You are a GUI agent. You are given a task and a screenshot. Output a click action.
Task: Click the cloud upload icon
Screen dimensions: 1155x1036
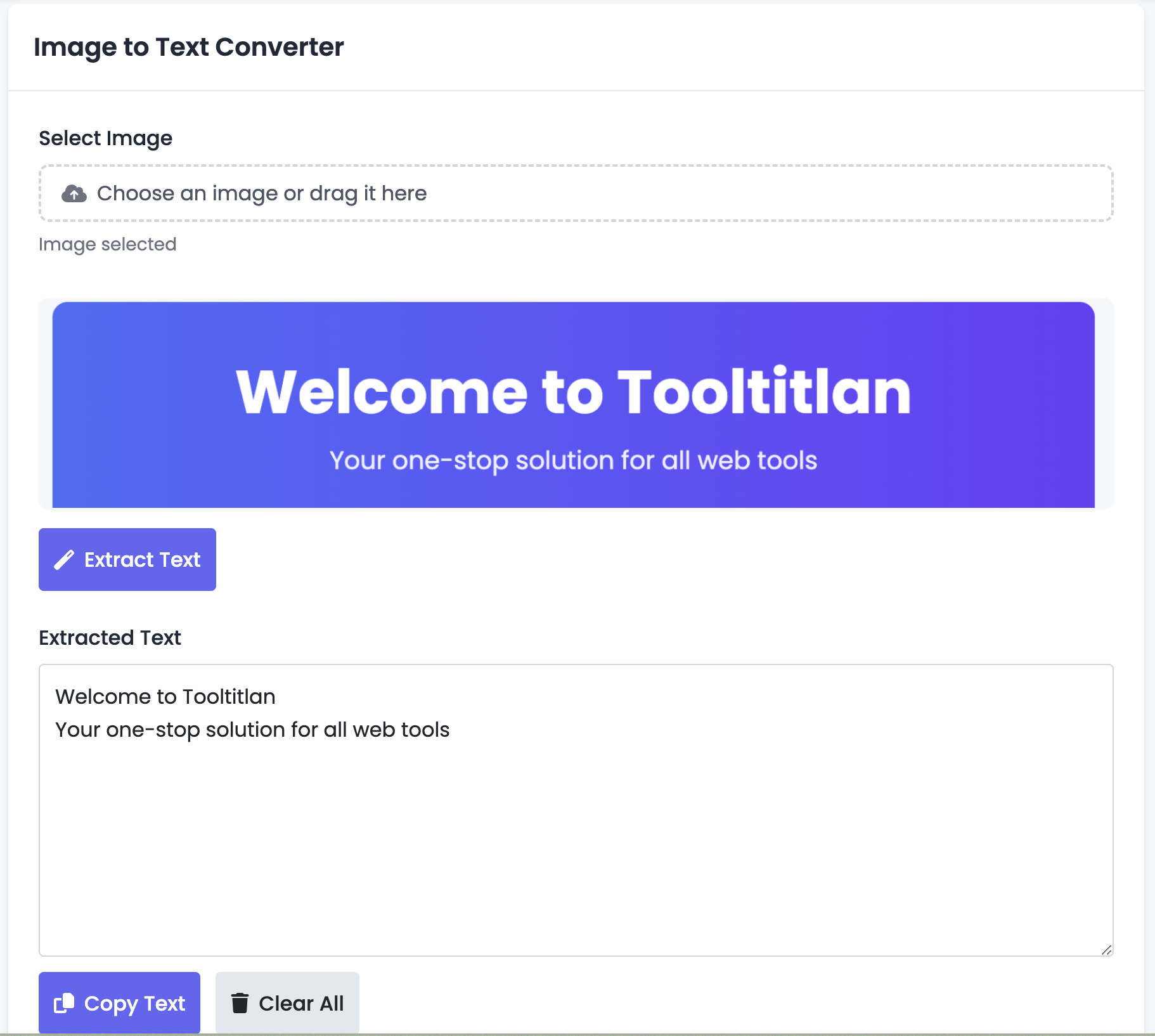coord(74,193)
